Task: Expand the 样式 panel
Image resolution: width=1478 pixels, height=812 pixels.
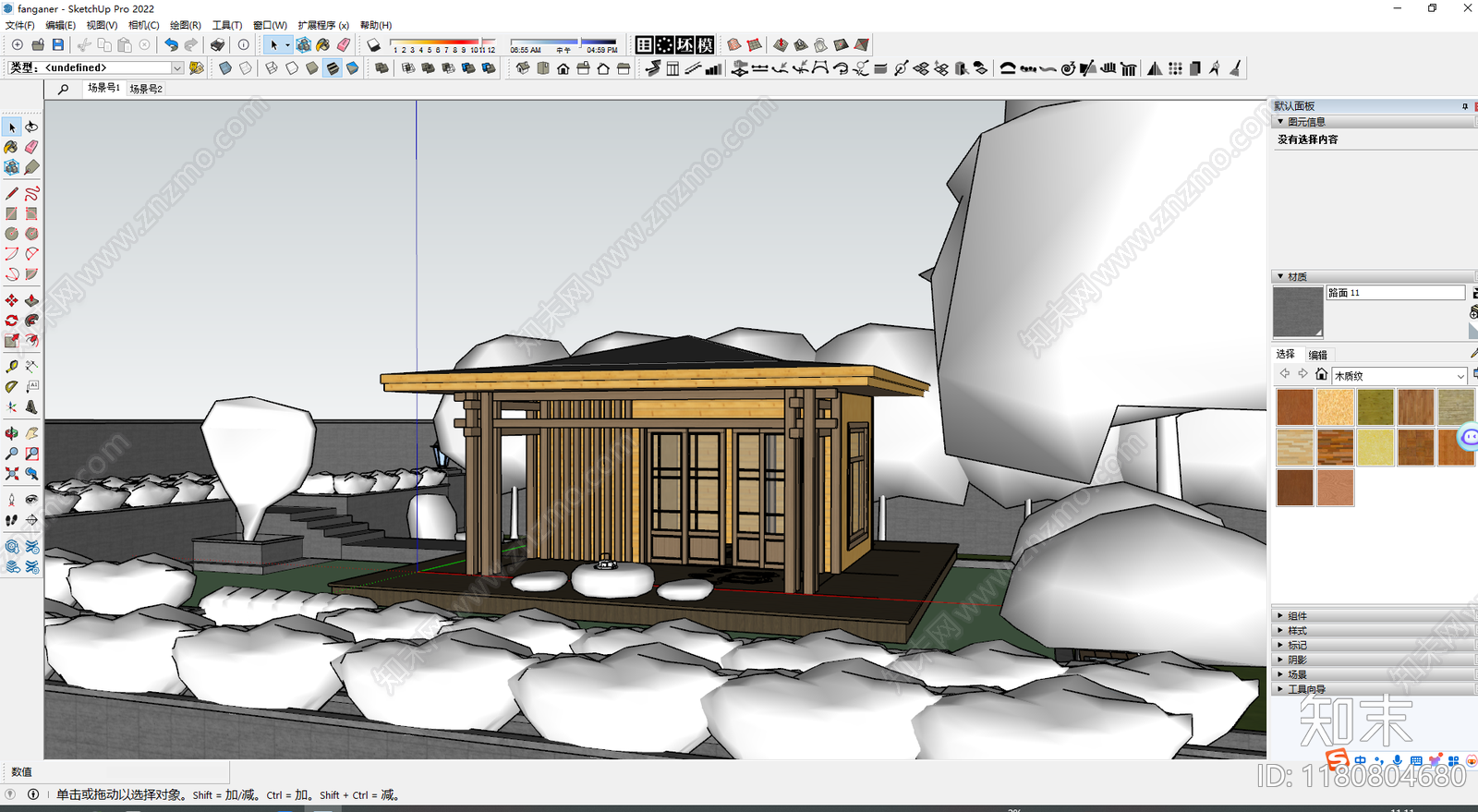Action: pyautogui.click(x=1280, y=630)
